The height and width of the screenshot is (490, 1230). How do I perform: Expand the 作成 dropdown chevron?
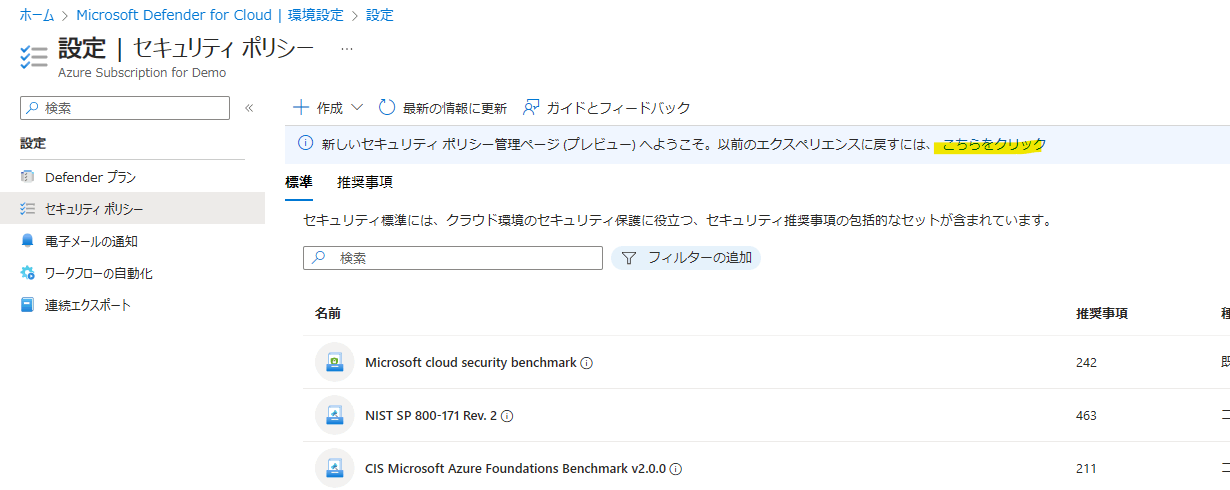click(357, 107)
